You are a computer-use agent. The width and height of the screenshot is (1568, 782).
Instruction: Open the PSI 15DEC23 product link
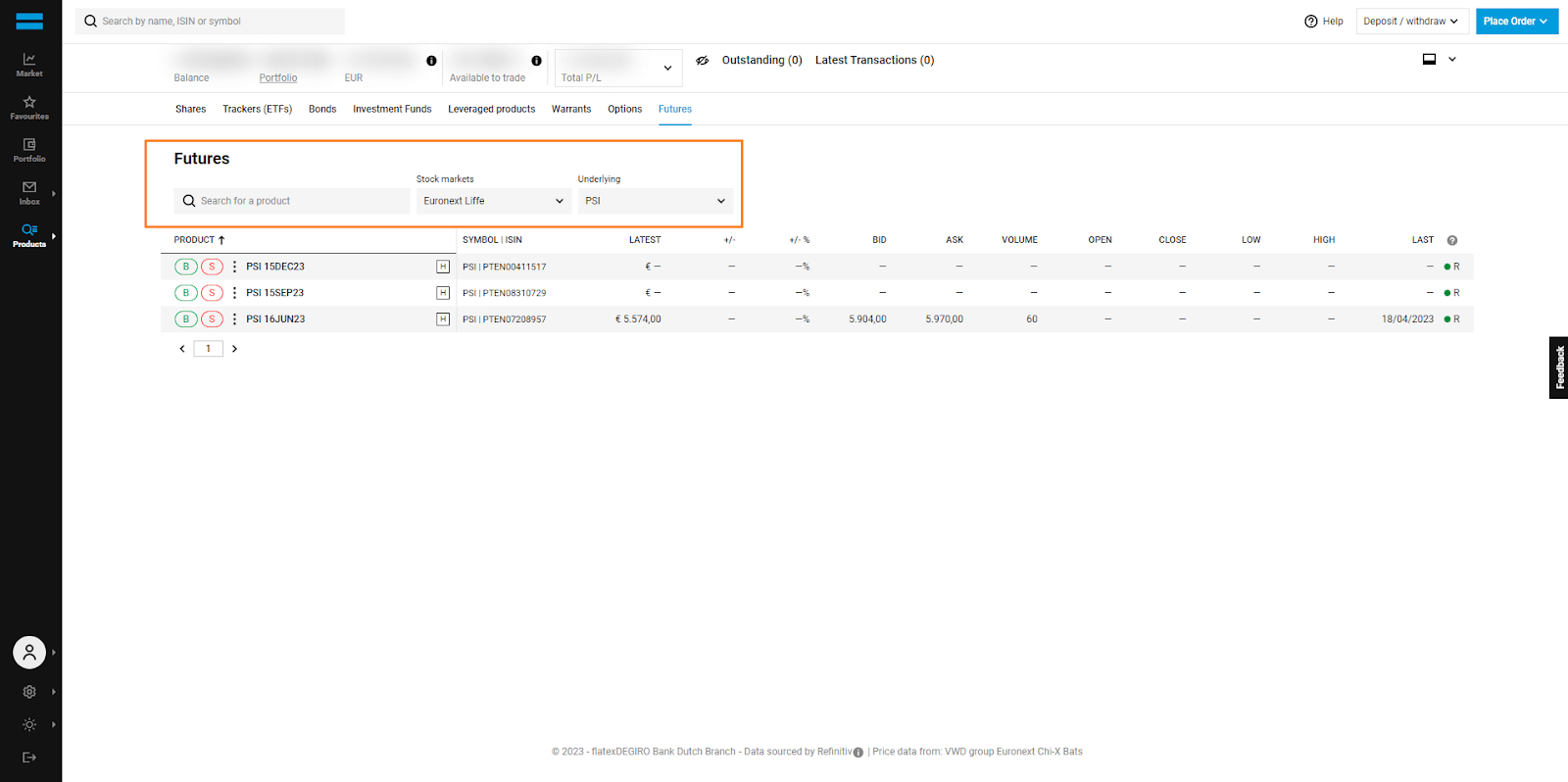click(x=275, y=267)
